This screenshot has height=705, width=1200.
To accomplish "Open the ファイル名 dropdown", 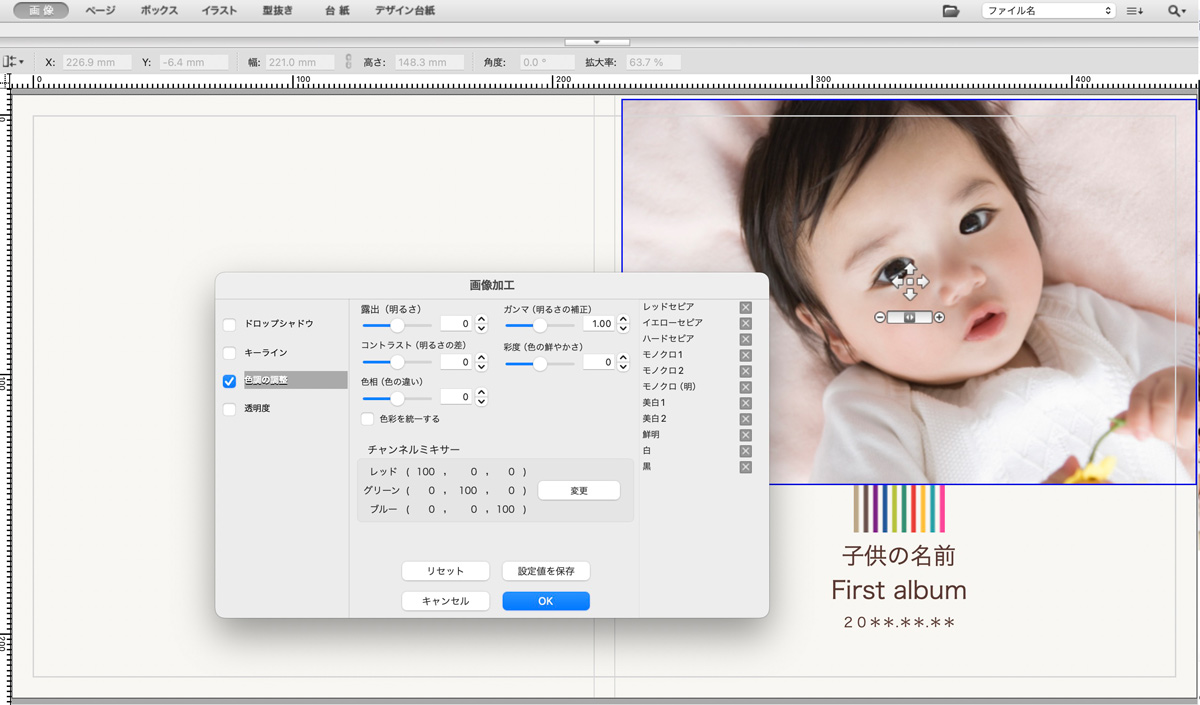I will (x=1047, y=11).
